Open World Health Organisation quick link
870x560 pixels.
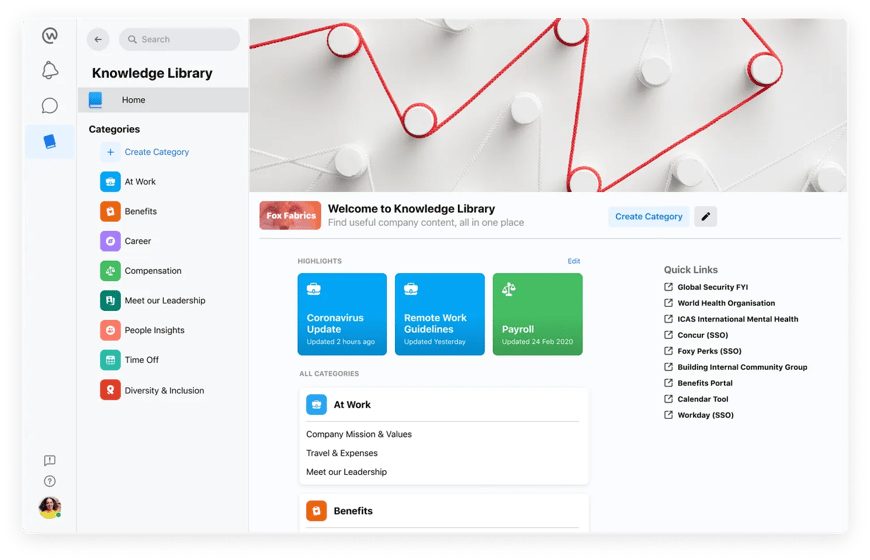tap(726, 303)
